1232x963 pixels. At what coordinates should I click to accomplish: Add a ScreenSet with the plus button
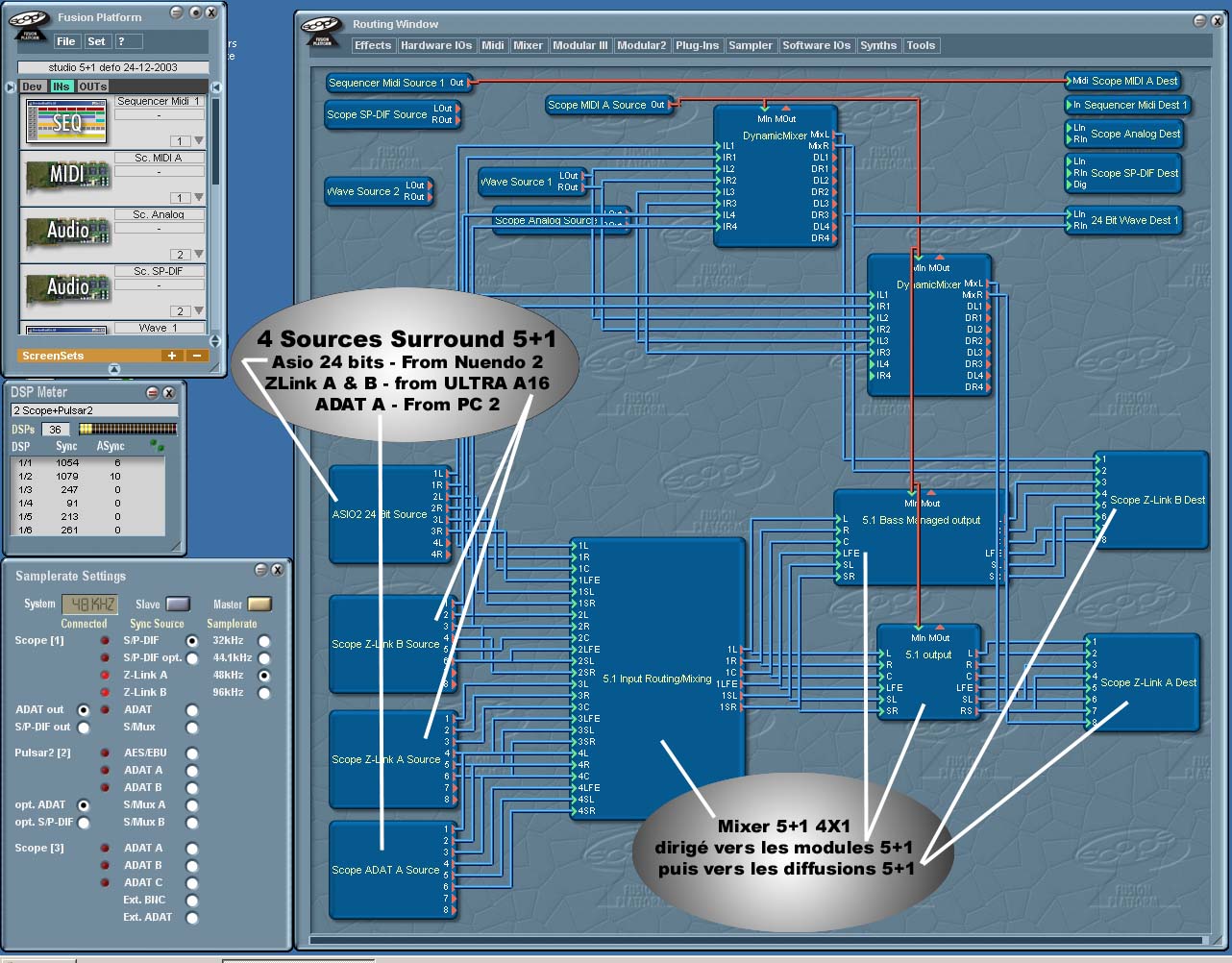172,356
